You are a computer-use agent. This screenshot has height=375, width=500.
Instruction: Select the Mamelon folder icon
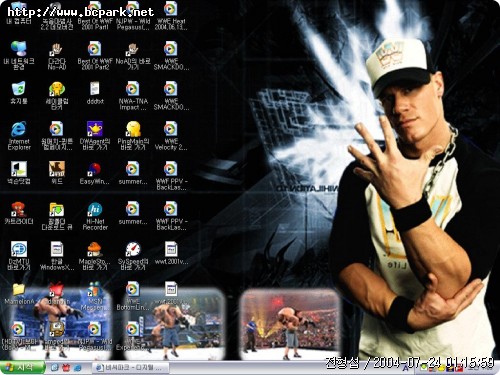(x=19, y=293)
